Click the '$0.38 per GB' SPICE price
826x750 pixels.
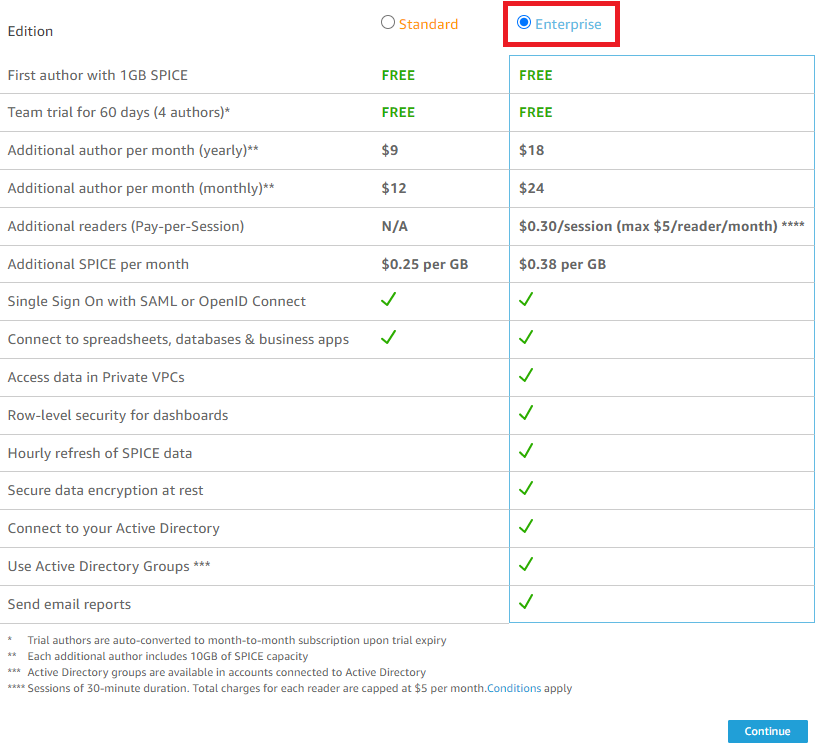point(562,264)
